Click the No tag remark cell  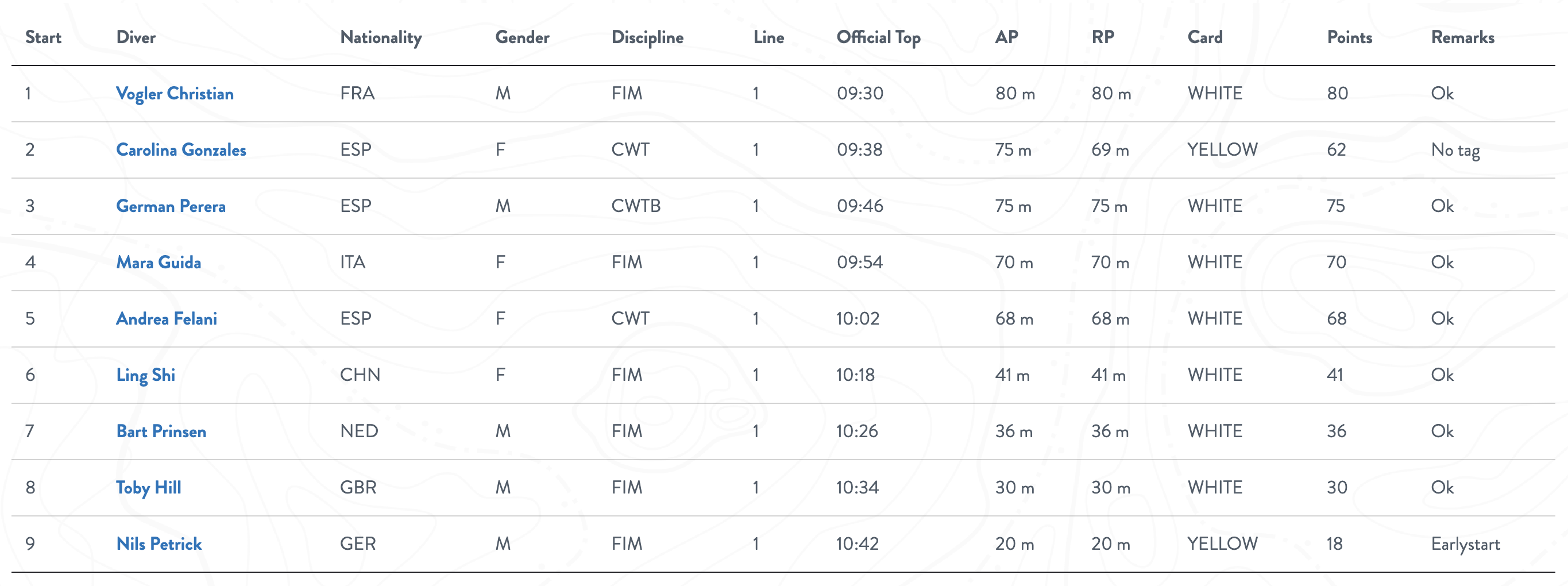(x=1455, y=150)
